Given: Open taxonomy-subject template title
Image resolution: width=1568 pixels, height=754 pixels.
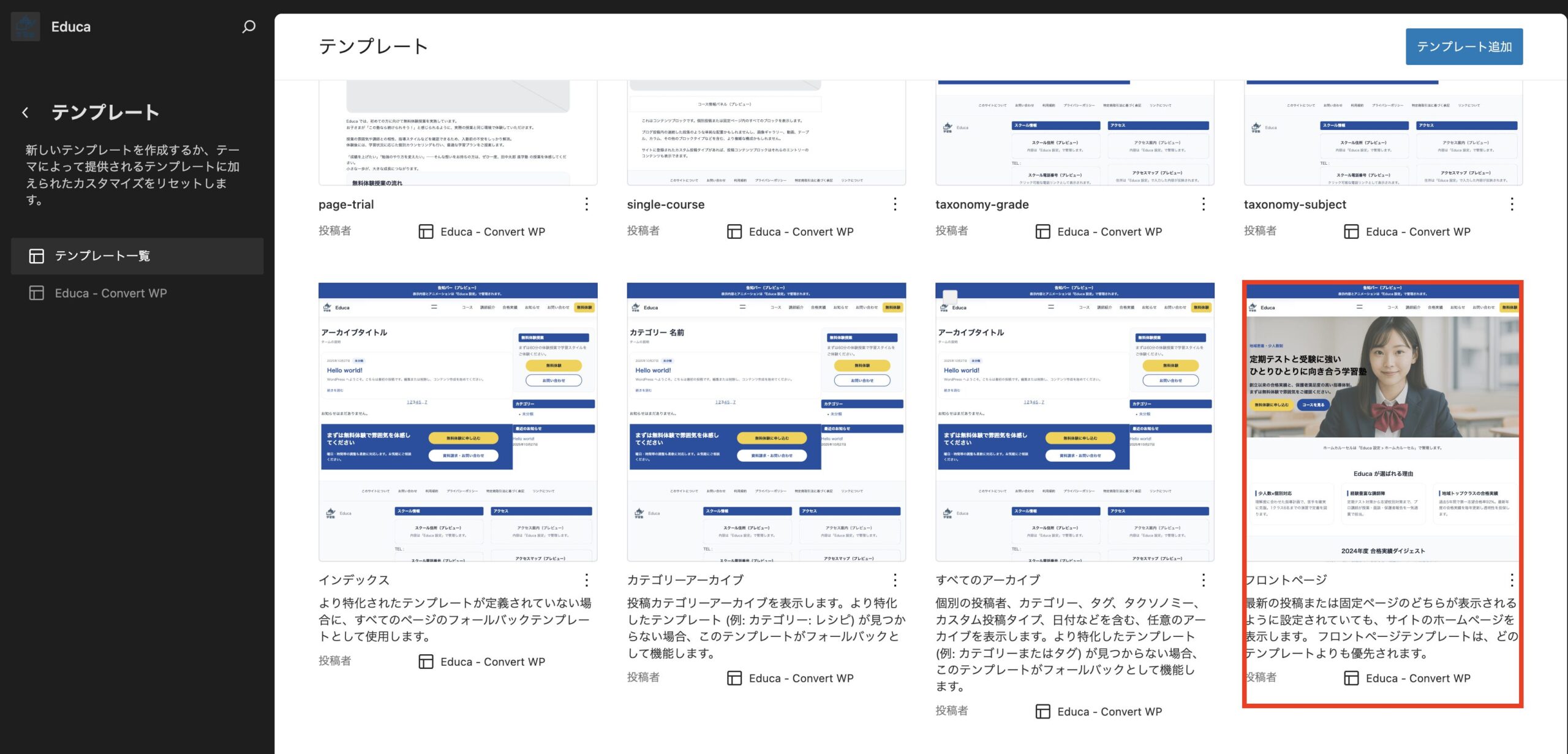Looking at the screenshot, I should click(x=1295, y=205).
